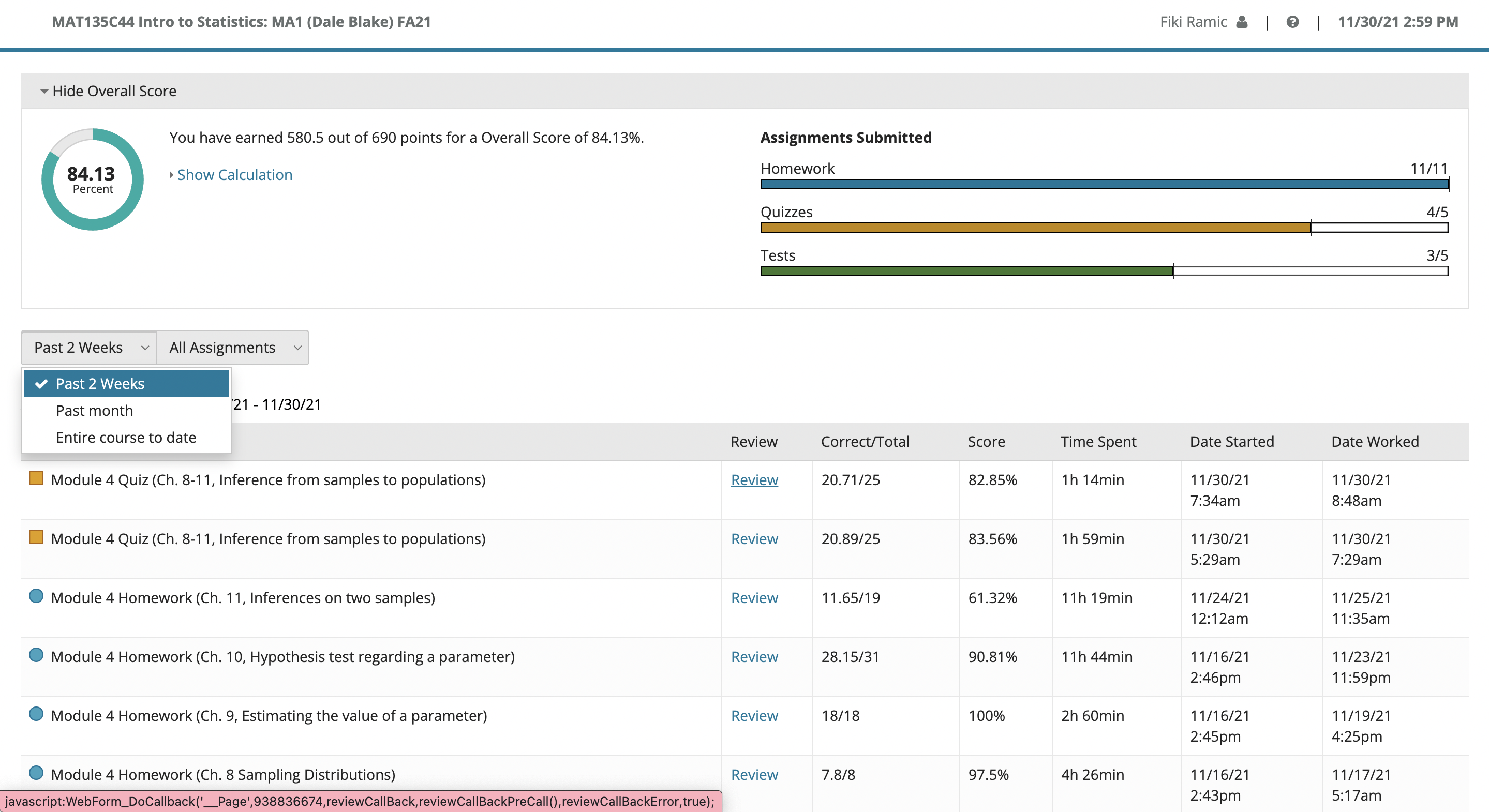
Task: Open the All Assignments dropdown
Action: coord(233,348)
